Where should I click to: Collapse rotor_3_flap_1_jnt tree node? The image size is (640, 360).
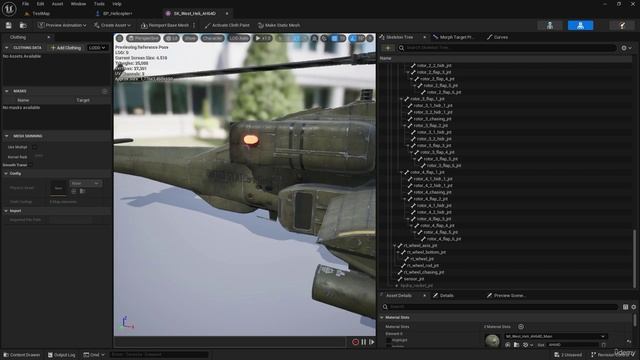coord(401,99)
